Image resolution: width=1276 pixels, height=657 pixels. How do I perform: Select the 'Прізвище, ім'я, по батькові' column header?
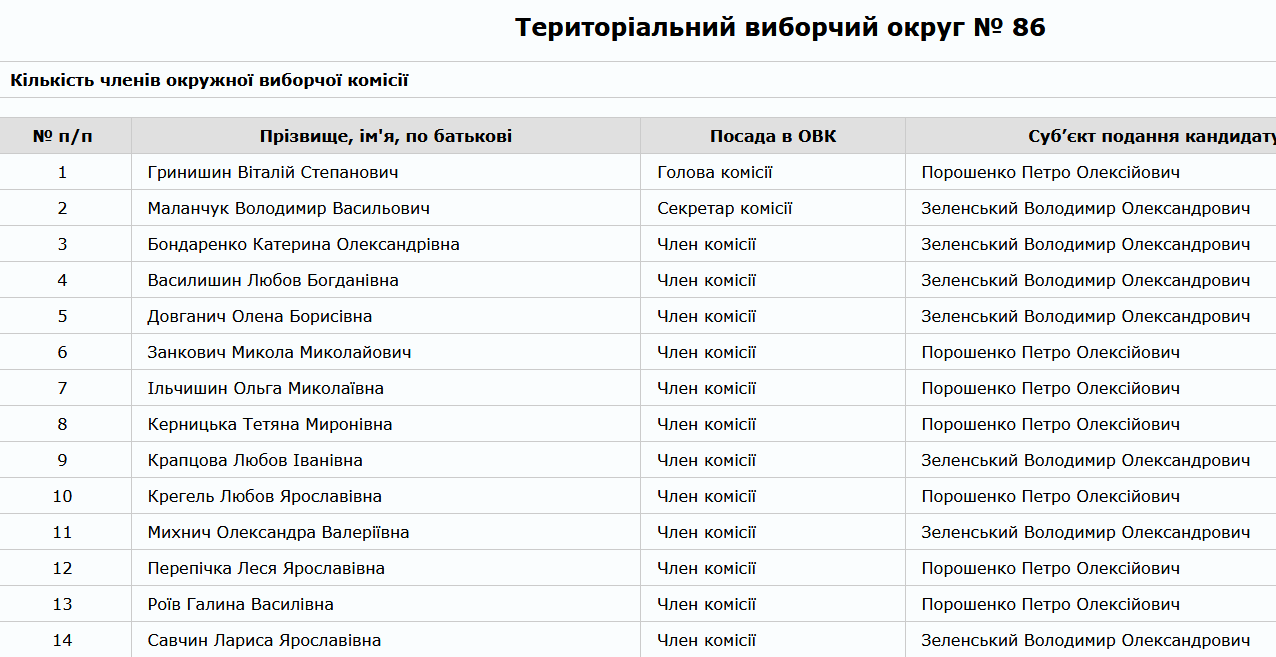(385, 136)
